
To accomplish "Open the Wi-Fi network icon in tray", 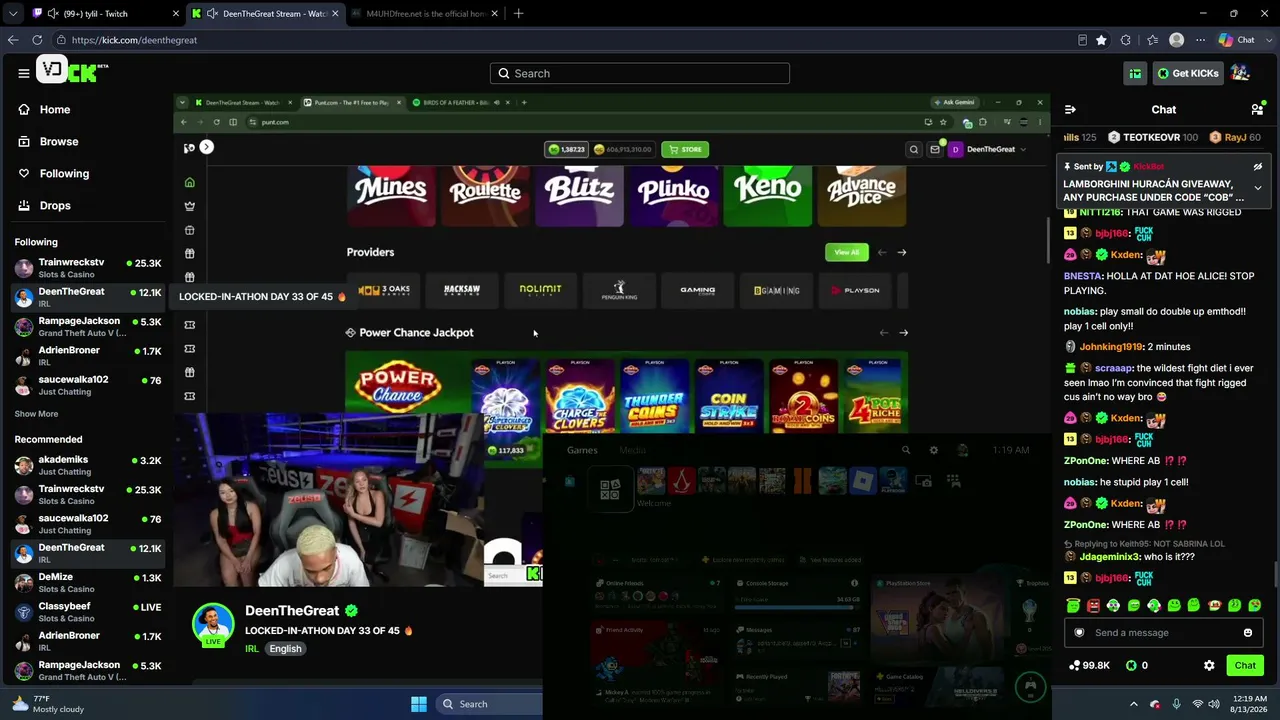I will [x=1198, y=704].
